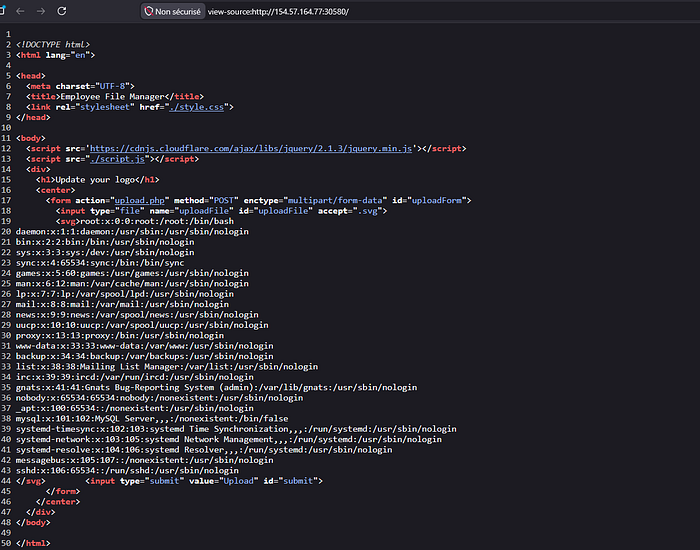Click the www-data:x:33:33 line
This screenshot has height=550, width=700.
click(x=145, y=346)
